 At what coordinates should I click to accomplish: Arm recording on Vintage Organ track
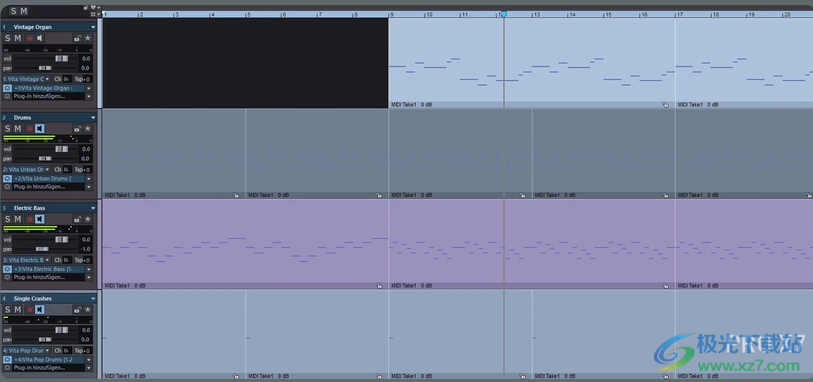coord(30,38)
